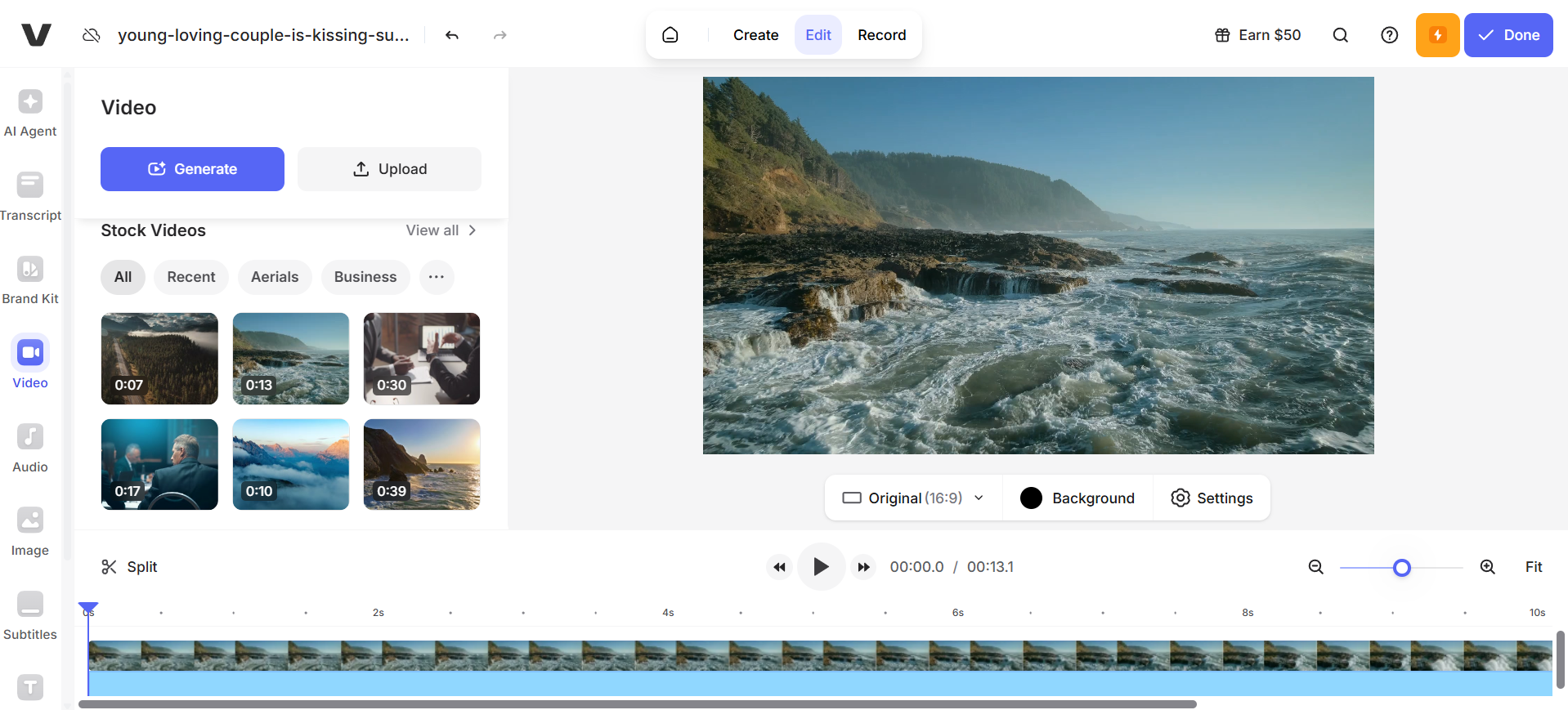This screenshot has width=1568, height=710.
Task: Open the Image sidebar panel
Action: point(30,531)
